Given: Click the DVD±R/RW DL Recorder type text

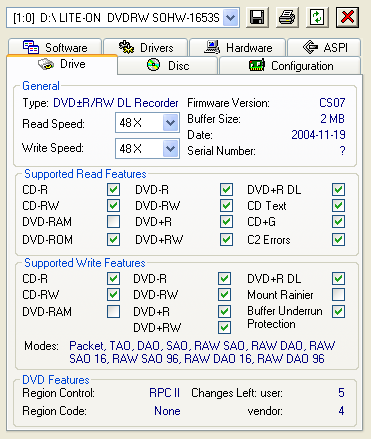Looking at the screenshot, I should [116, 103].
